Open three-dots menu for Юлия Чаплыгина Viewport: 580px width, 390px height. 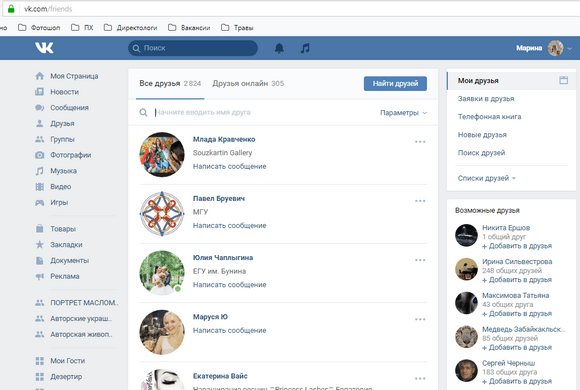(420, 260)
